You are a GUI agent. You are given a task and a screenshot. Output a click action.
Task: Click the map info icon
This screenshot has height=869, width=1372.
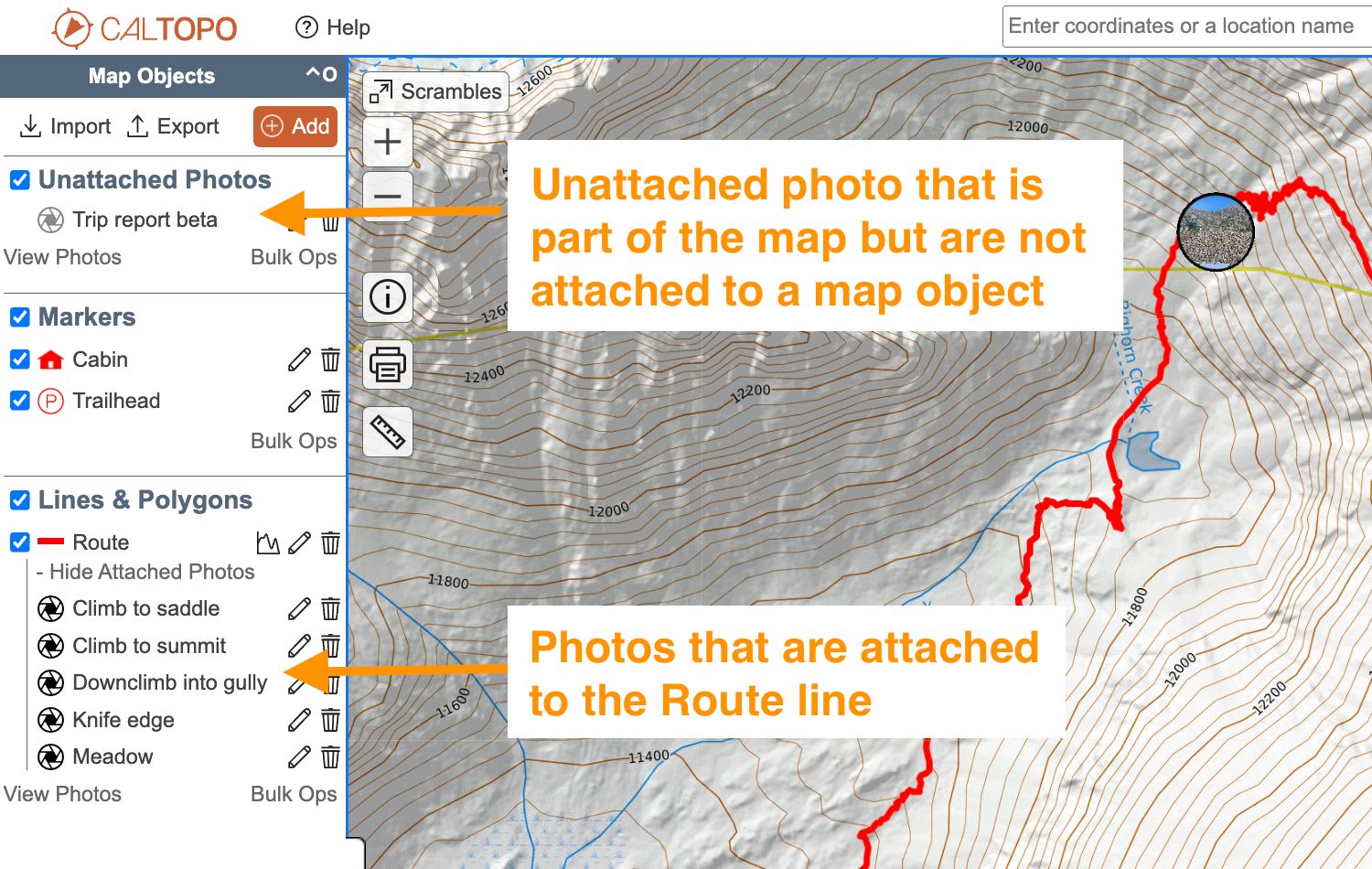click(387, 296)
